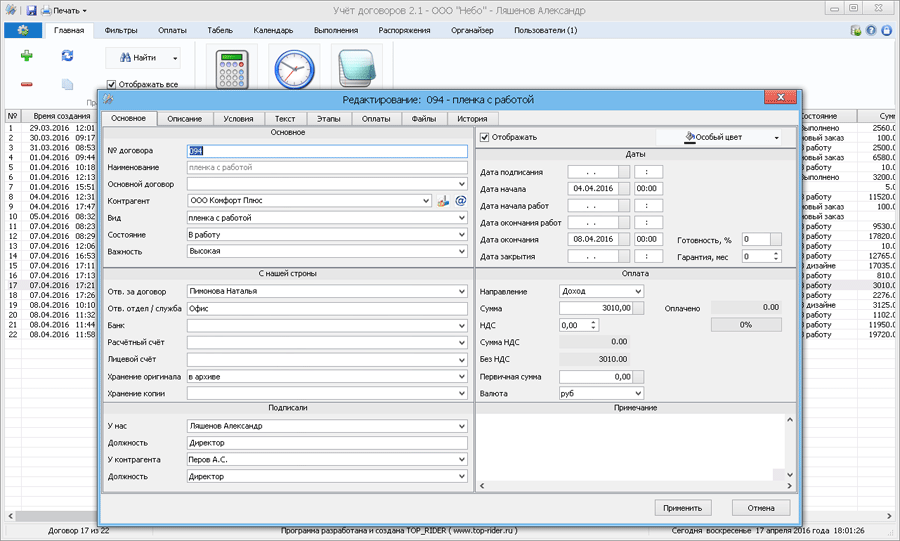Open the calculator icon in the ribbon
Image resolution: width=900 pixels, height=541 pixels.
pos(232,71)
